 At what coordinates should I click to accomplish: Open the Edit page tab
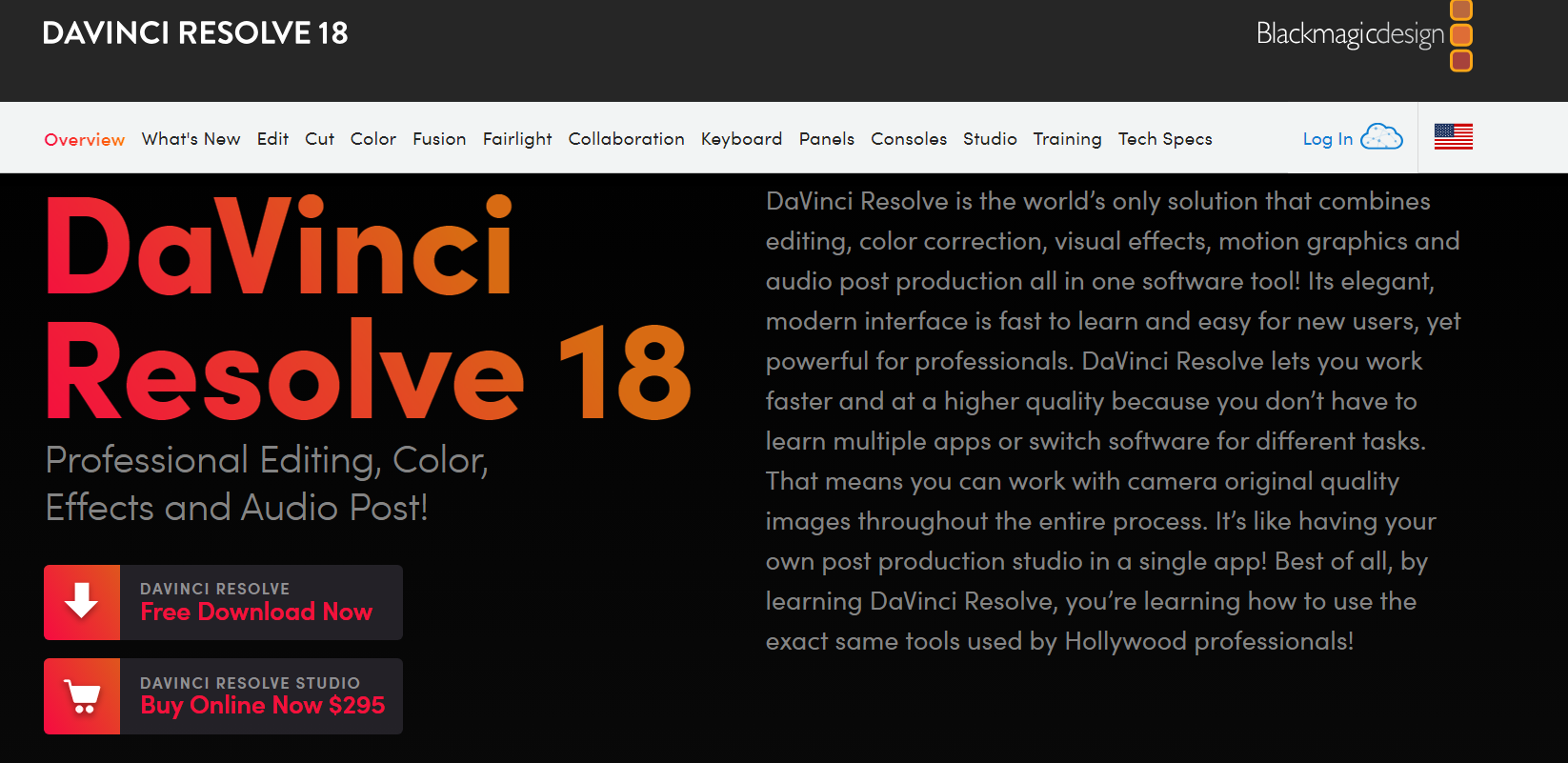tap(272, 139)
